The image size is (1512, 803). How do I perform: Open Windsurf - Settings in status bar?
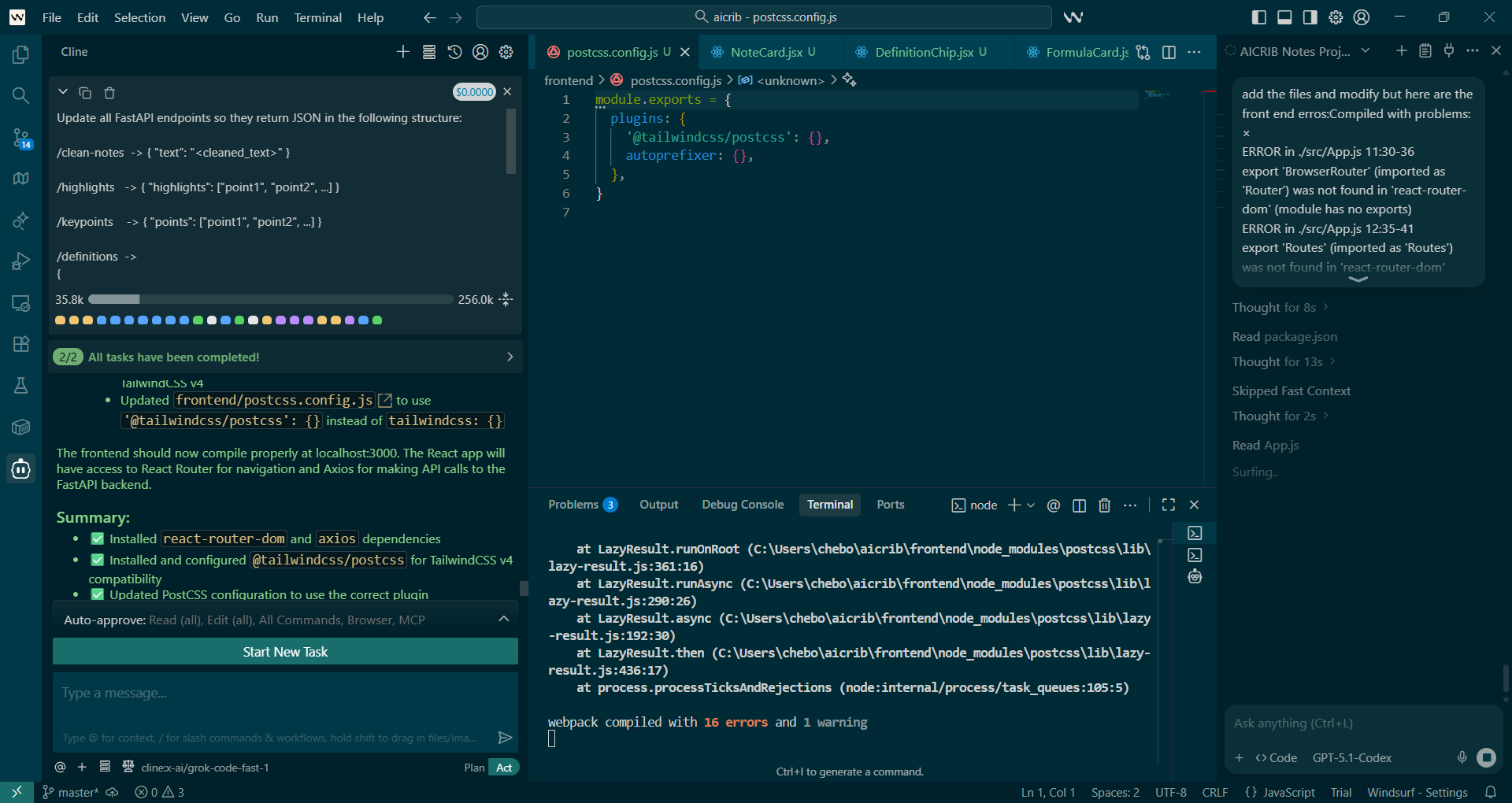tap(1417, 792)
